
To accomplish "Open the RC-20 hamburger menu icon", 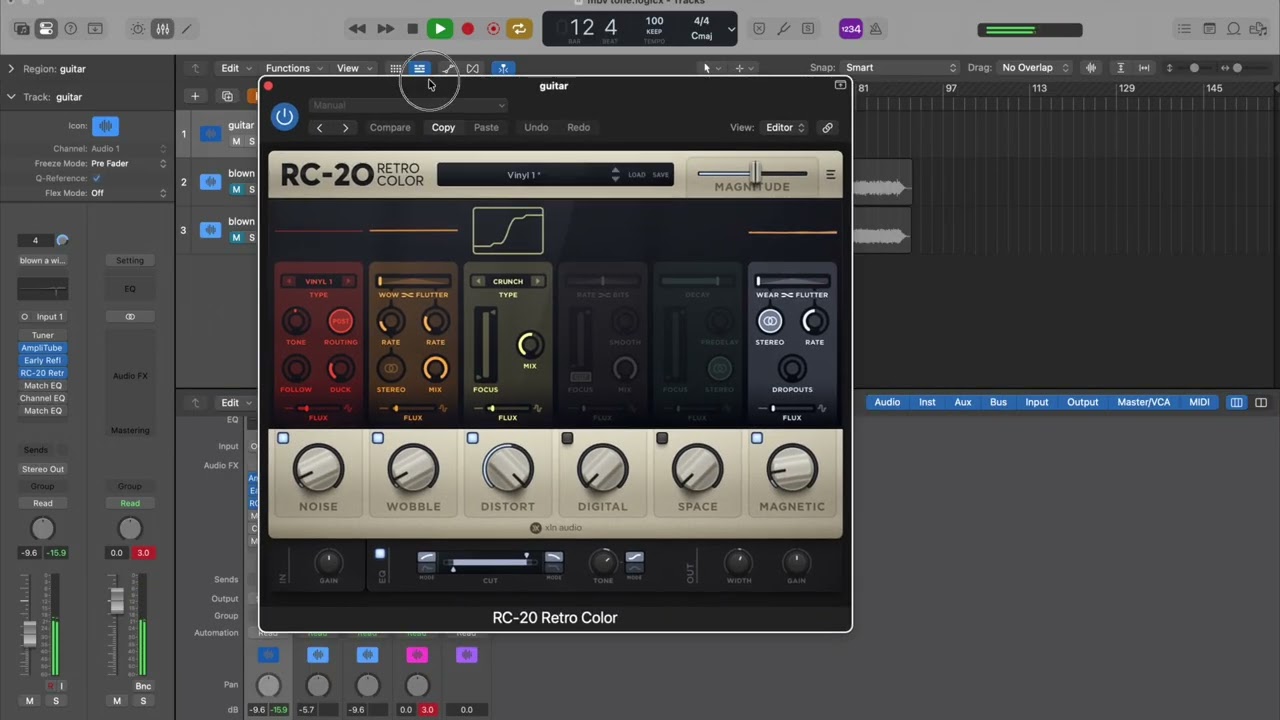I will click(x=830, y=175).
